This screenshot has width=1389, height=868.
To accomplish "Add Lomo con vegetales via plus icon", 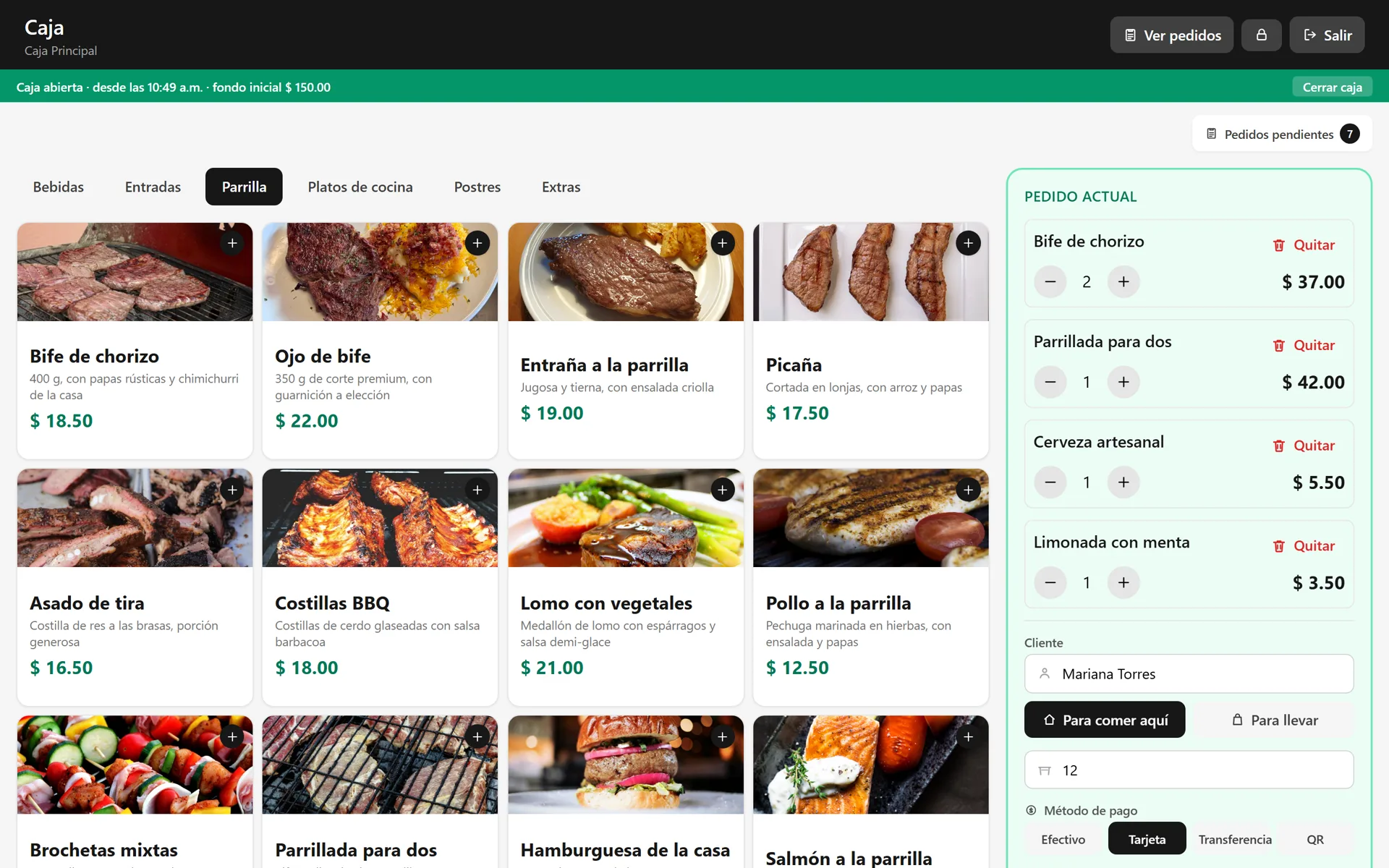I will click(723, 490).
